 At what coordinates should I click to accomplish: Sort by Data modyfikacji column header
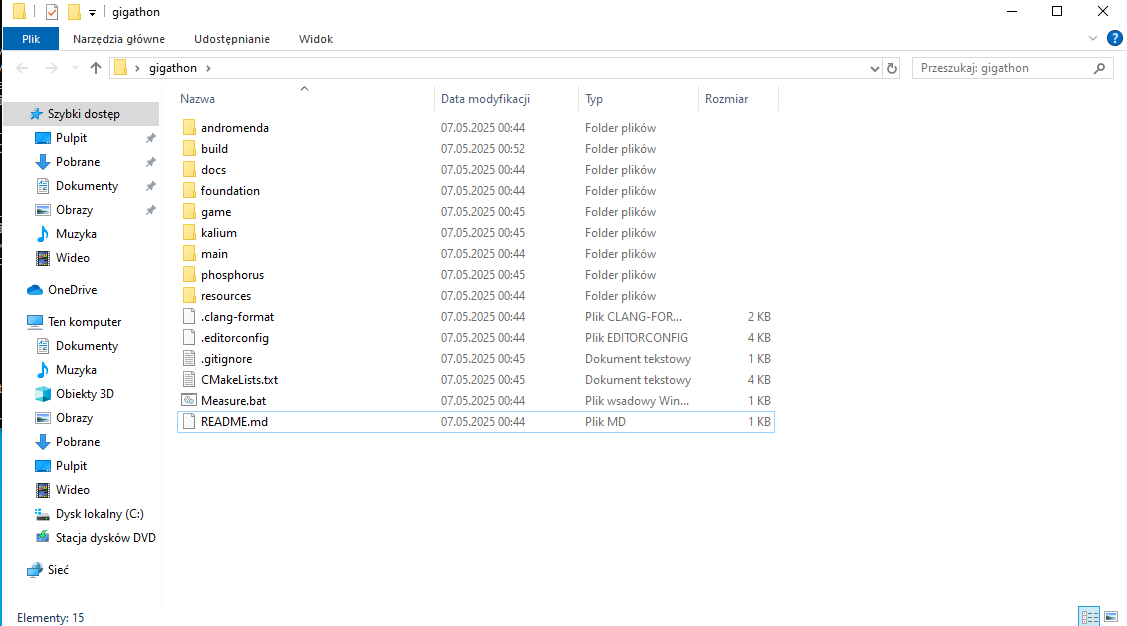pos(485,99)
